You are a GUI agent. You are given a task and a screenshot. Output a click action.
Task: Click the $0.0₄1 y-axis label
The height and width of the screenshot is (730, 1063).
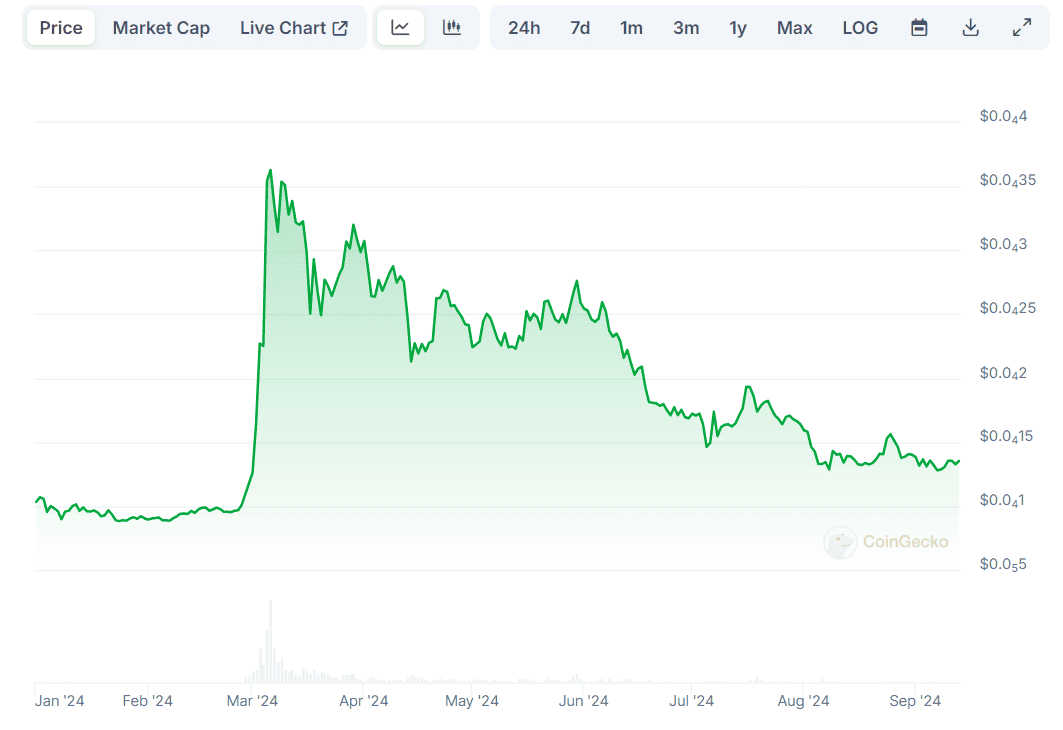tap(1002, 500)
